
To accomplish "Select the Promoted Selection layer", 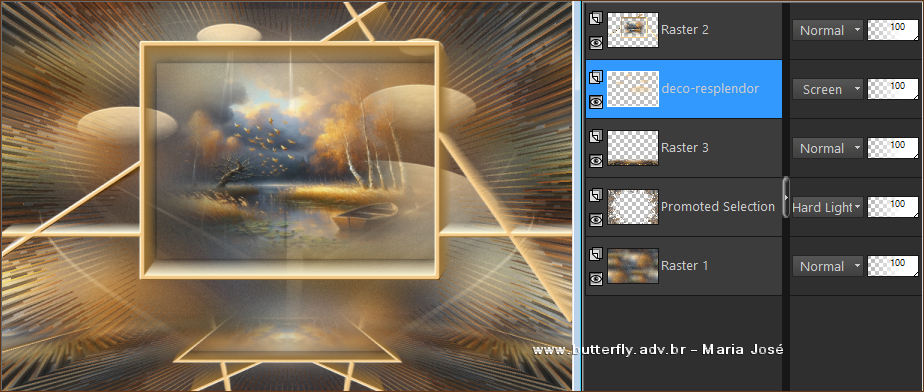I will (x=684, y=207).
